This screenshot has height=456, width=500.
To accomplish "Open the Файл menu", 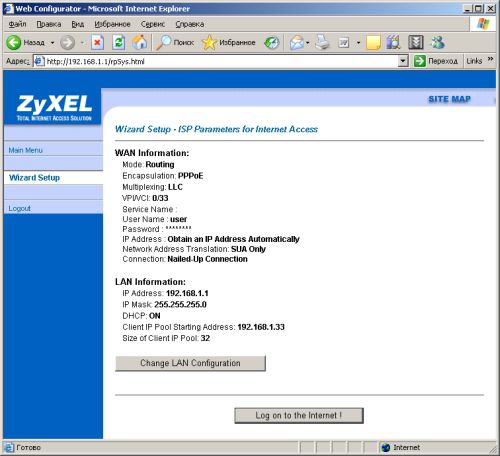I will 17,24.
